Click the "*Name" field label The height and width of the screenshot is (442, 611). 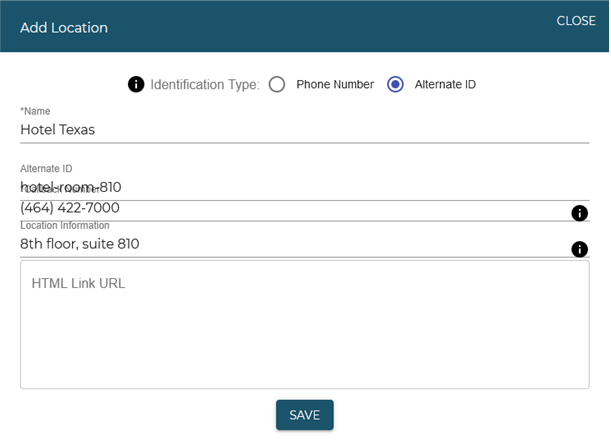click(x=35, y=111)
